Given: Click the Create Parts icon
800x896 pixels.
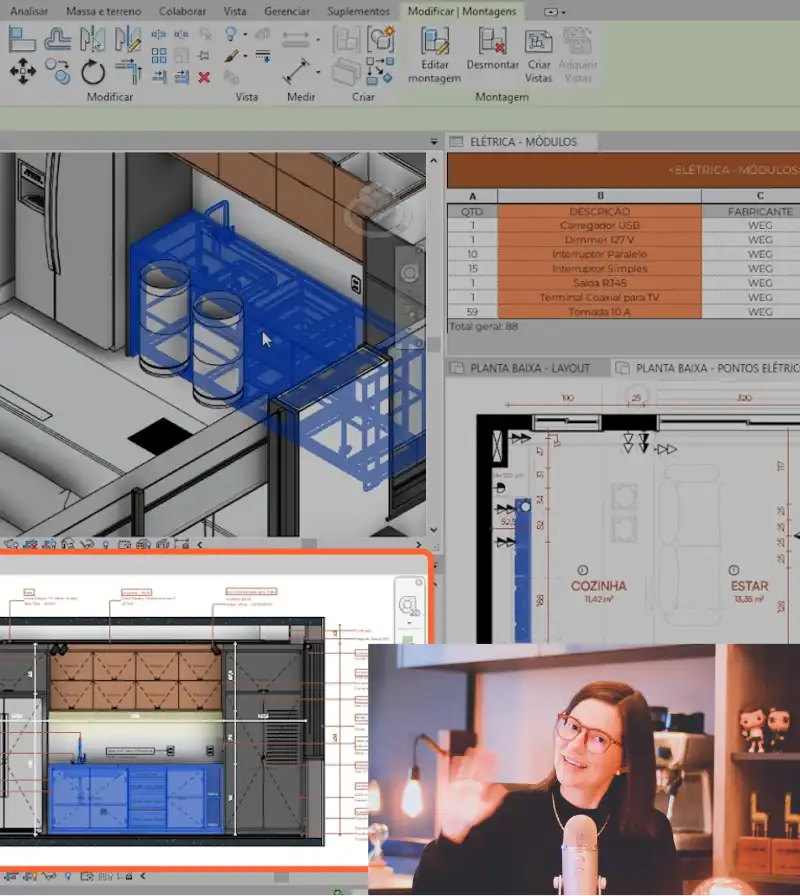Looking at the screenshot, I should 346,72.
